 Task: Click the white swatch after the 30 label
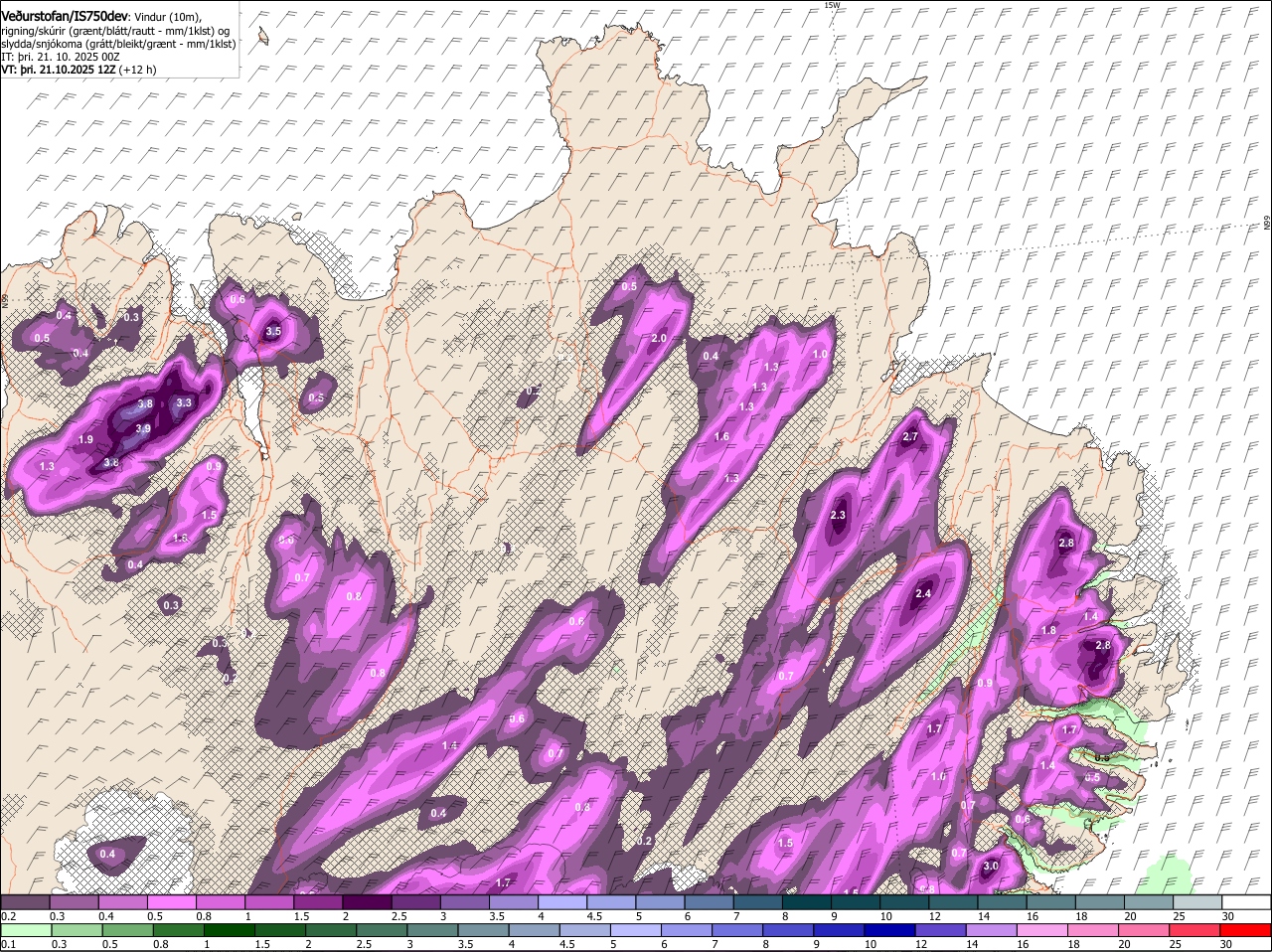click(x=1246, y=901)
